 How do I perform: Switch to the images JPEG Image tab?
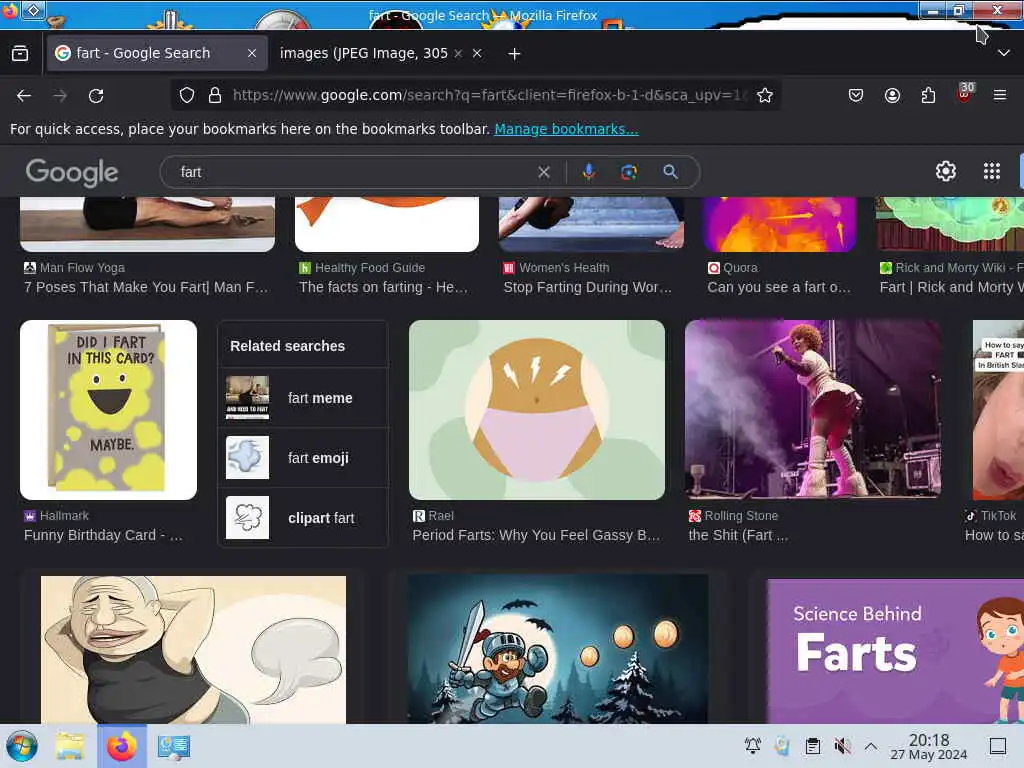[364, 54]
